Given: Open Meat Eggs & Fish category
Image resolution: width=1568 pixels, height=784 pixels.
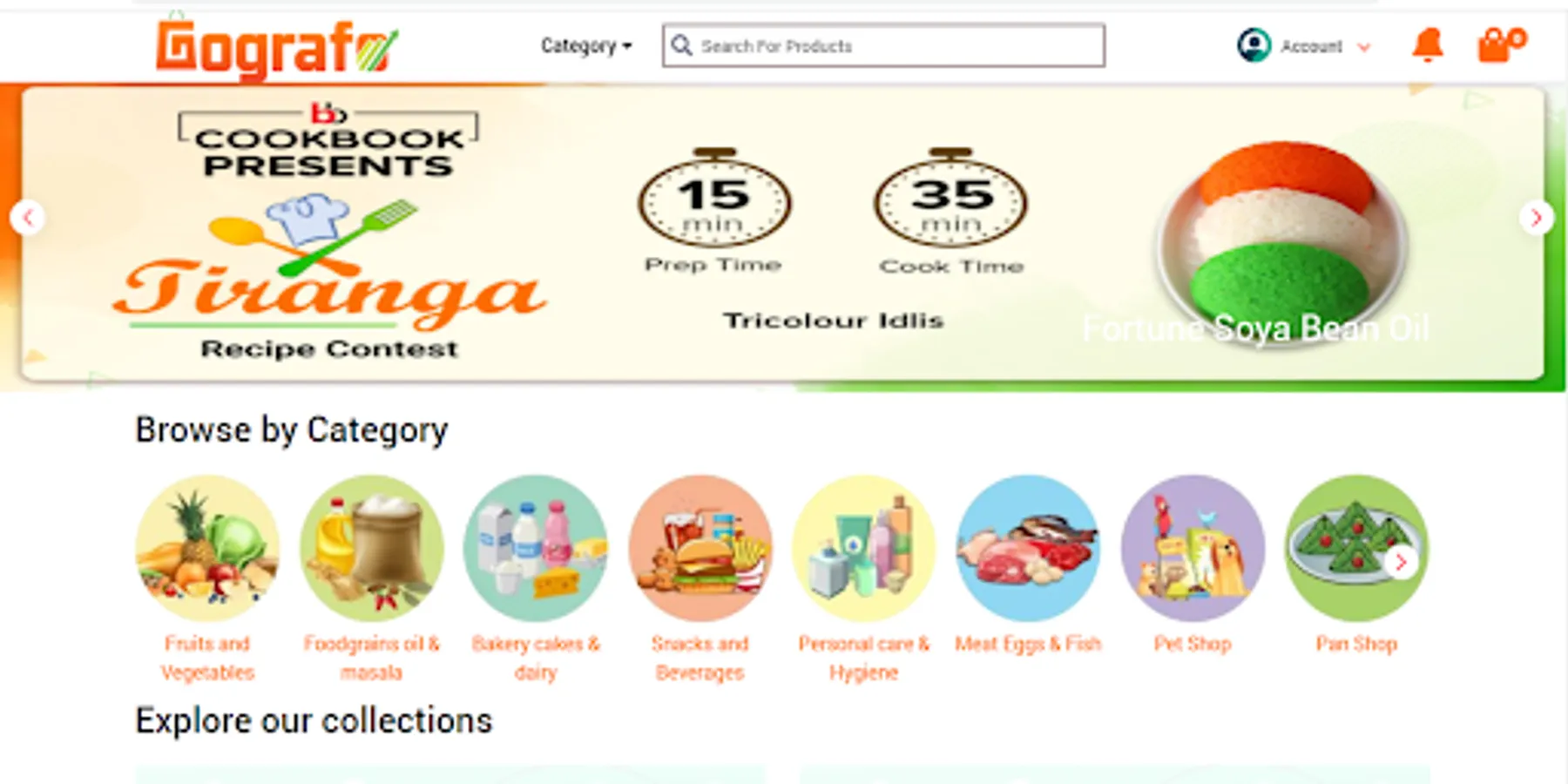Looking at the screenshot, I should [1028, 548].
